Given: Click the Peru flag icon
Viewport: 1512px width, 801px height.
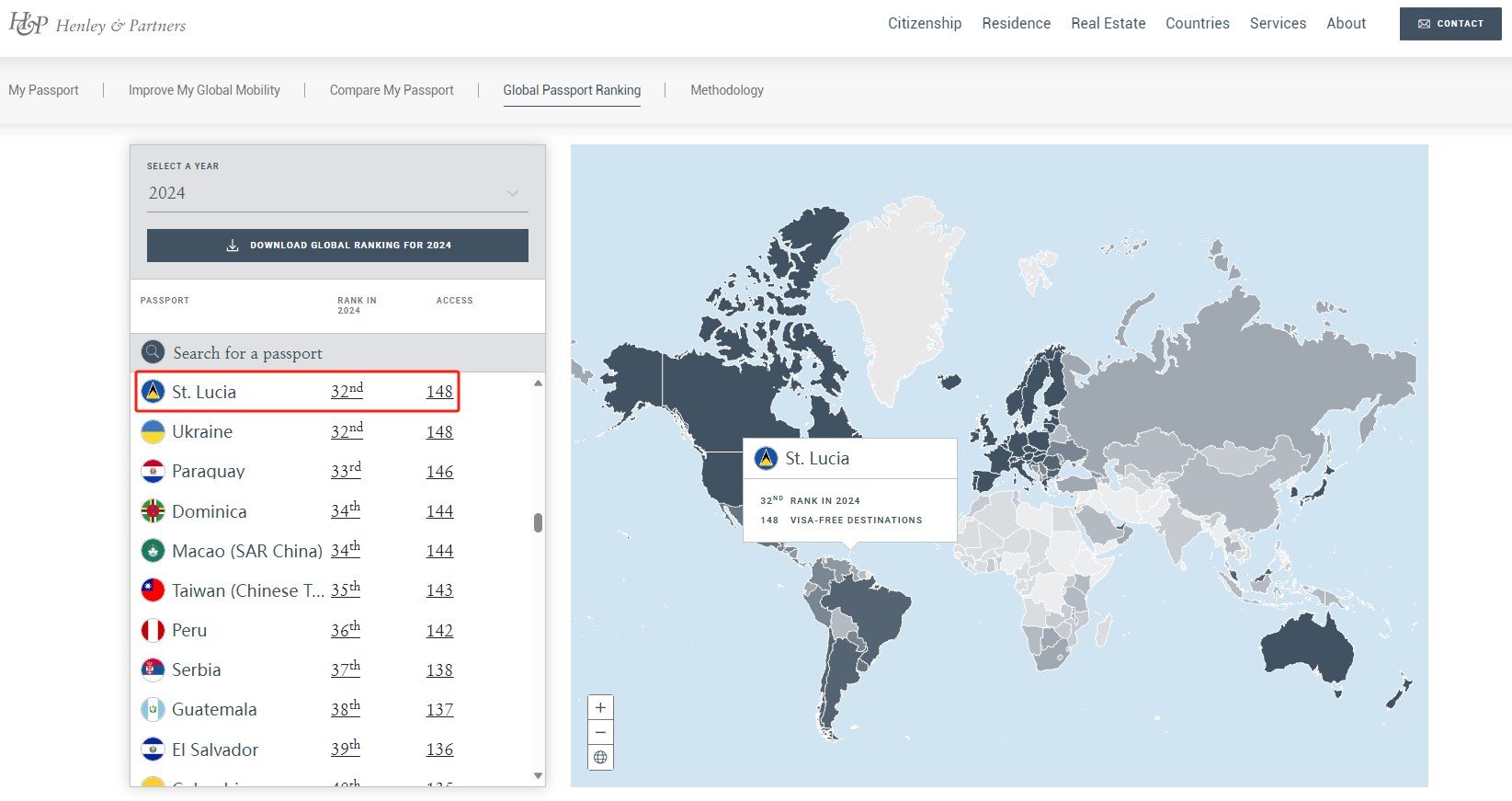Looking at the screenshot, I should (153, 630).
